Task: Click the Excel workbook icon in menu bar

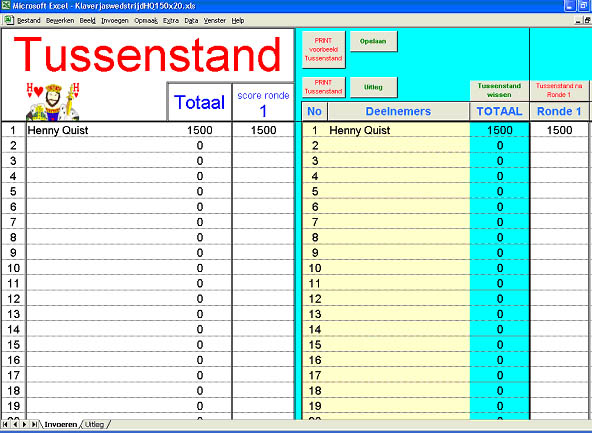Action: tap(9, 20)
